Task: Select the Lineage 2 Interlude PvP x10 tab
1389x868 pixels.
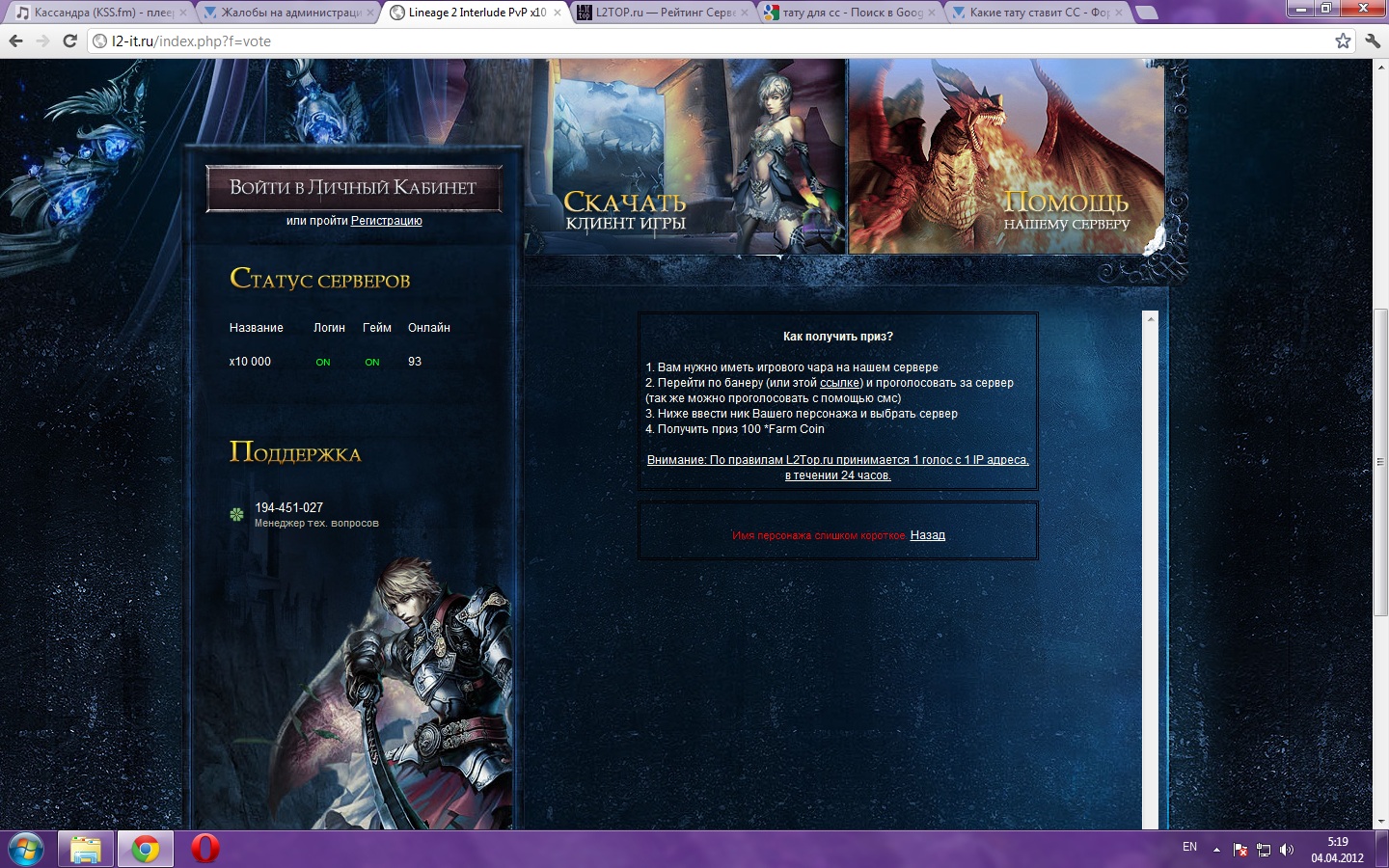Action: 477,13
